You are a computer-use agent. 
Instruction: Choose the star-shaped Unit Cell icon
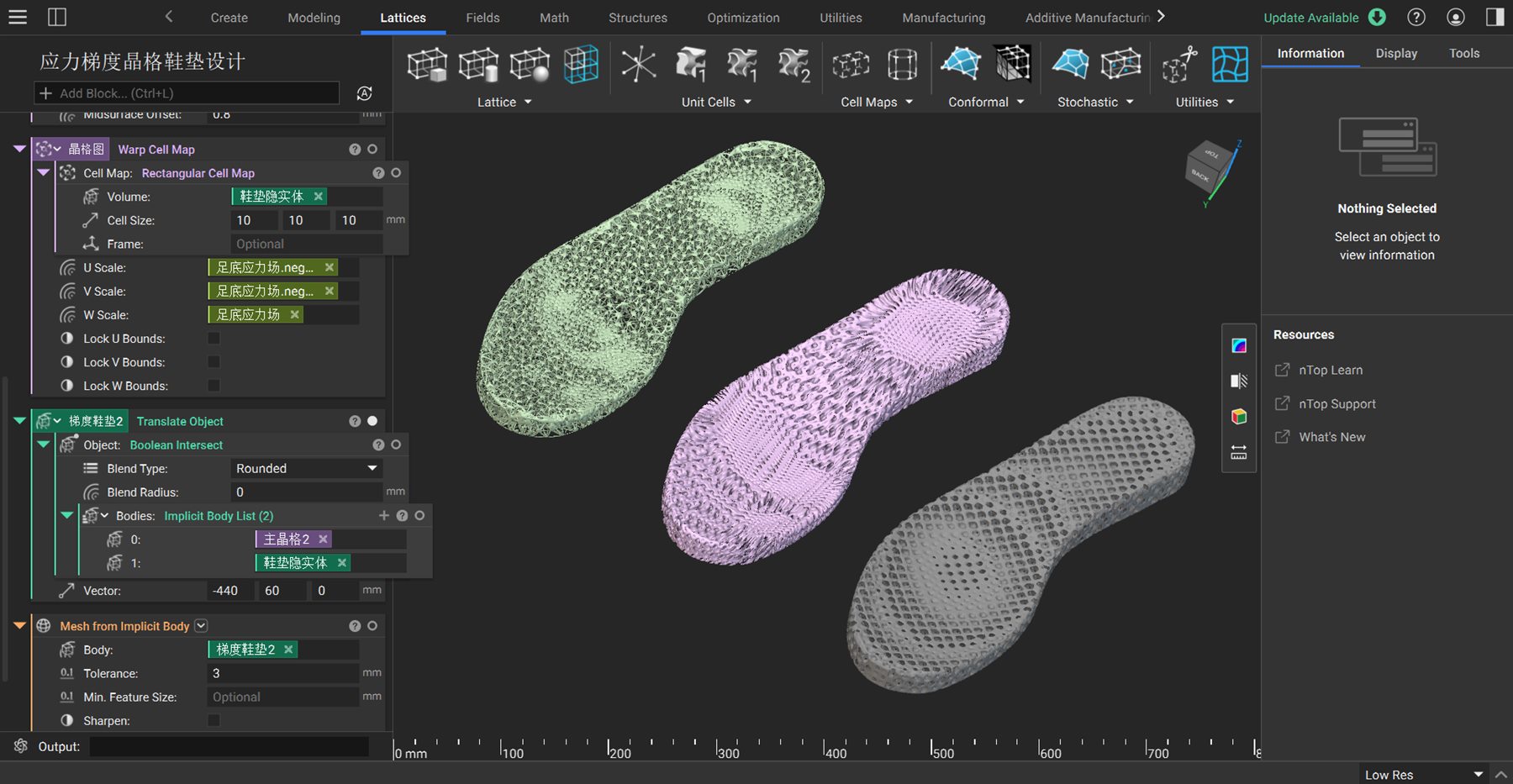click(x=639, y=65)
